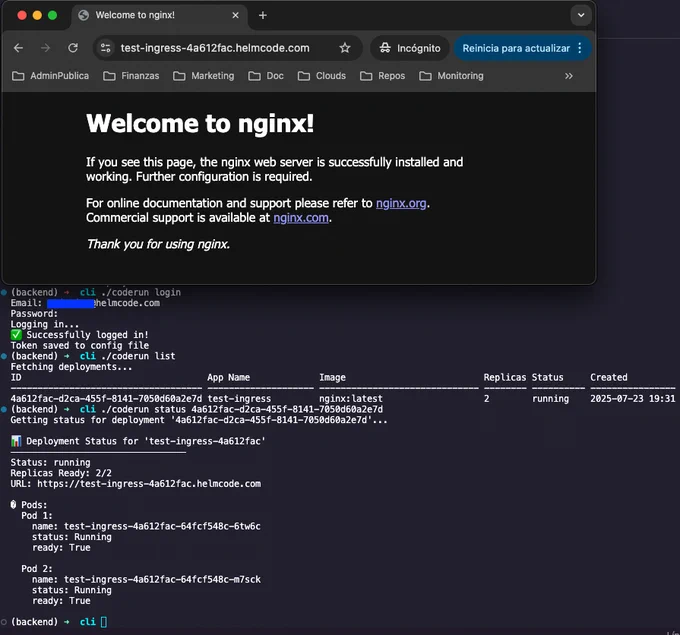The width and height of the screenshot is (680, 635).
Task: Click the terminal prompt cursor at bottom
Action: pyautogui.click(x=104, y=622)
